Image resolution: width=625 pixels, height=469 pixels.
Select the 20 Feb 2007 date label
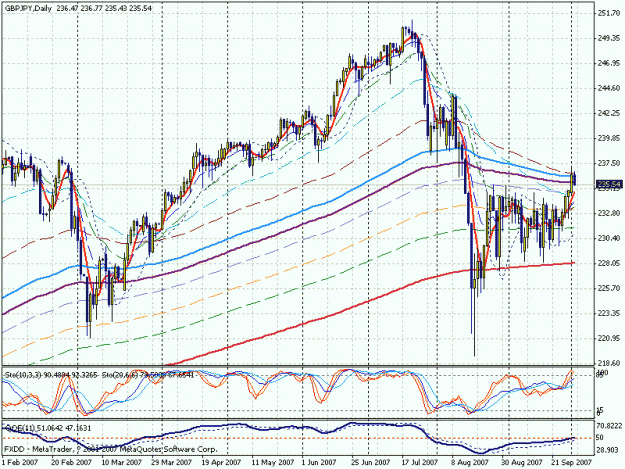tap(71, 463)
